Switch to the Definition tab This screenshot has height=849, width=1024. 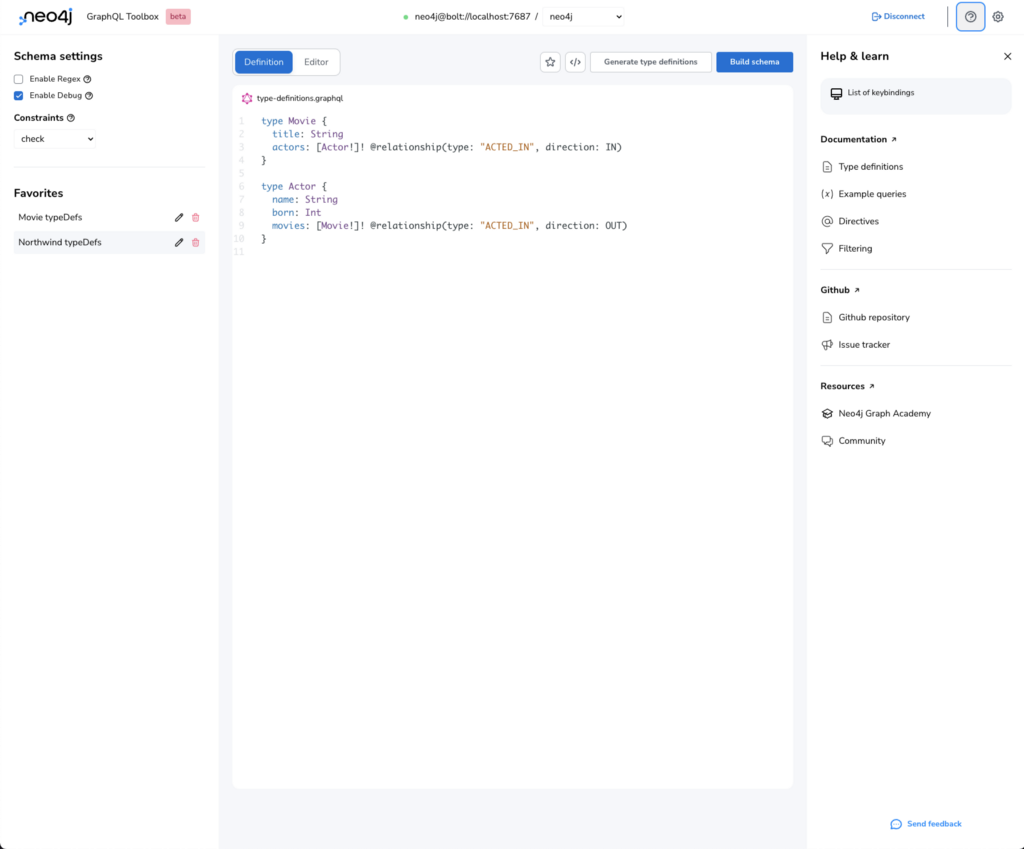point(264,62)
